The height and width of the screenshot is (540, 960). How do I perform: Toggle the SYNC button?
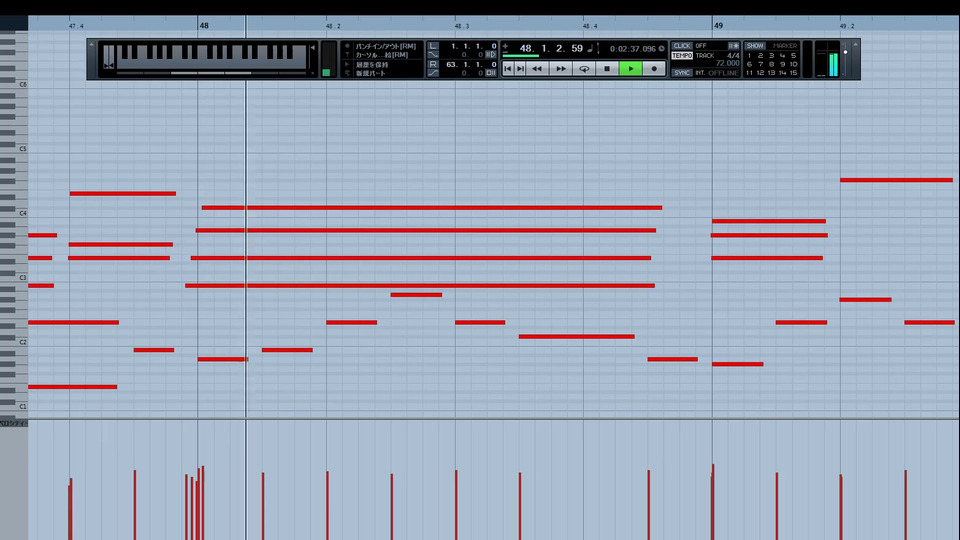pos(681,73)
